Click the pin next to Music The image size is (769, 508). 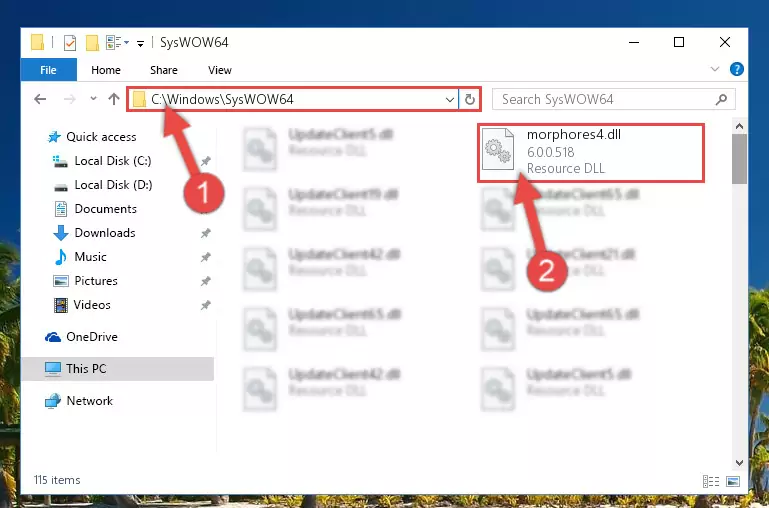[205, 257]
